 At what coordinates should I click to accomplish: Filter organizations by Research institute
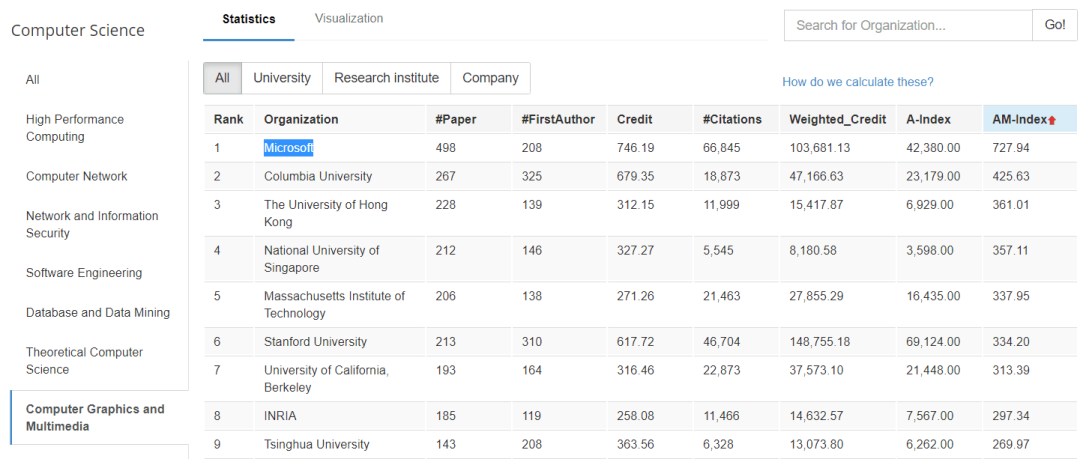386,78
